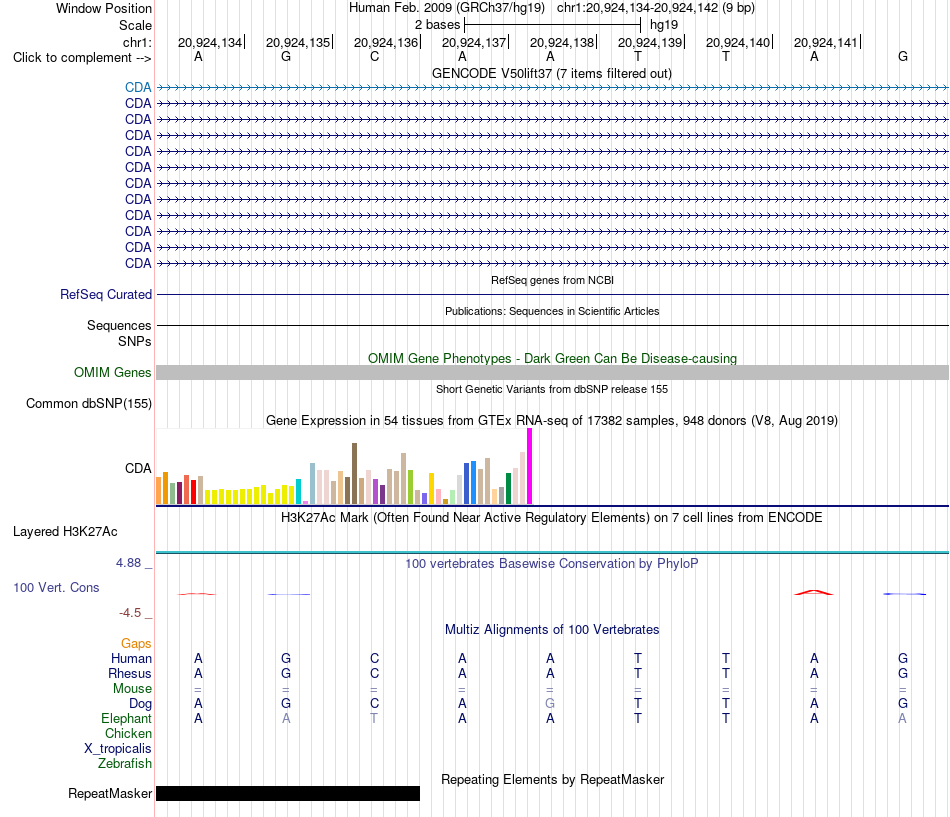
Task: Select the Chicken alignment row label
Action: point(128,733)
